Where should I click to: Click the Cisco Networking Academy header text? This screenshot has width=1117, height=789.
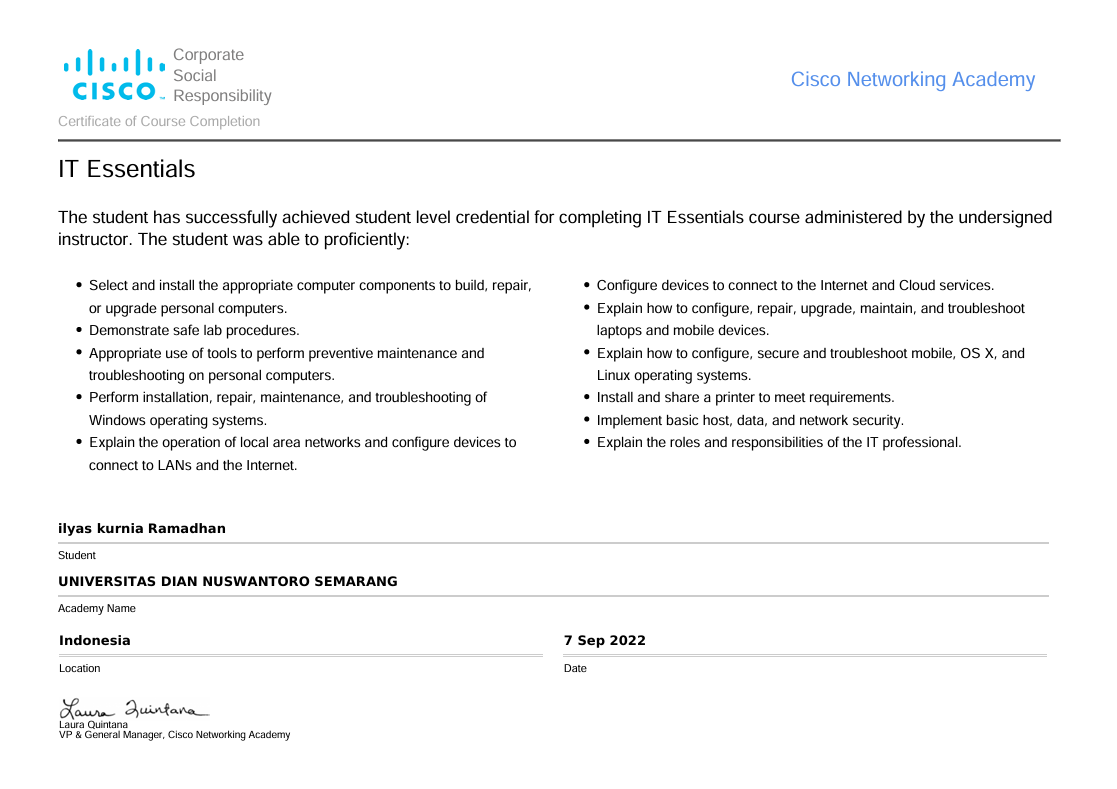[x=912, y=80]
